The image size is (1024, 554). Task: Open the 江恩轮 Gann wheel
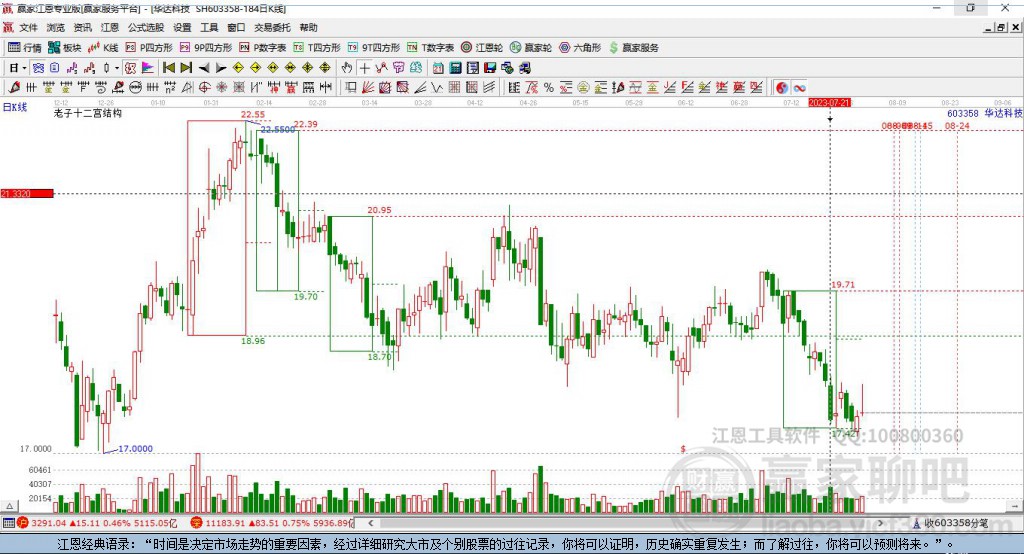pos(482,48)
